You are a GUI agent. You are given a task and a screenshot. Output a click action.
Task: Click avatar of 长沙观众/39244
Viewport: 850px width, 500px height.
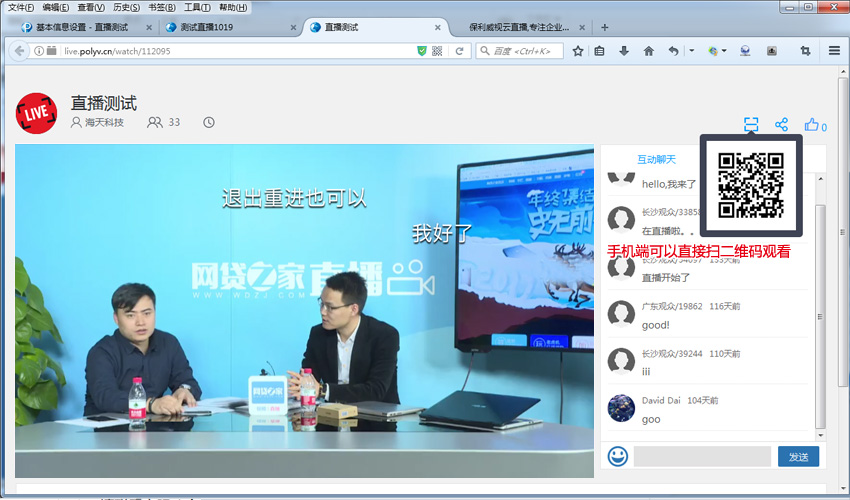click(621, 361)
